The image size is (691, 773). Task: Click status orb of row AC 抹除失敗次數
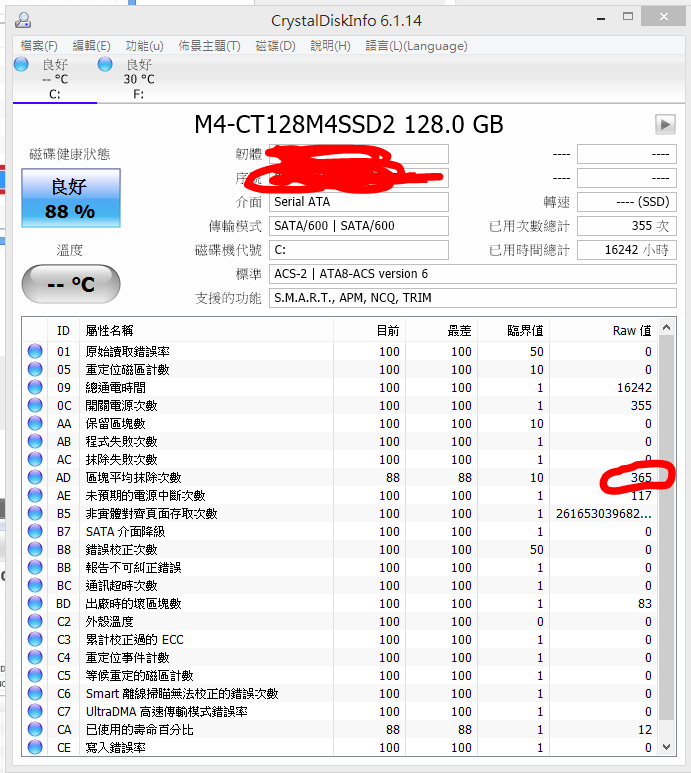(x=35, y=459)
